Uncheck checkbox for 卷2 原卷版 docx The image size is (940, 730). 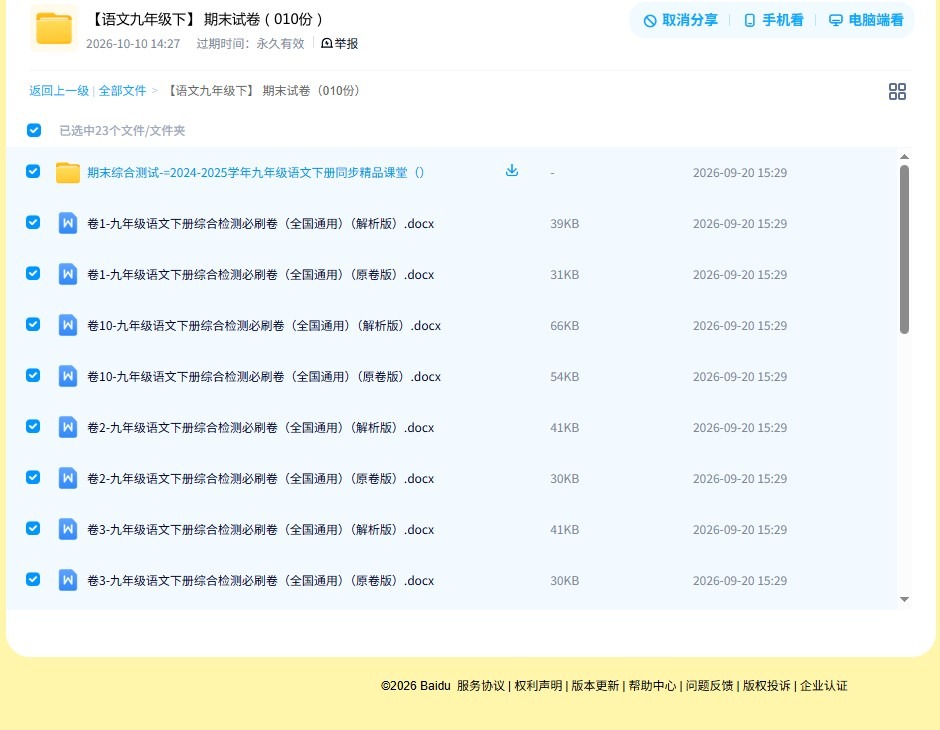pyautogui.click(x=33, y=477)
